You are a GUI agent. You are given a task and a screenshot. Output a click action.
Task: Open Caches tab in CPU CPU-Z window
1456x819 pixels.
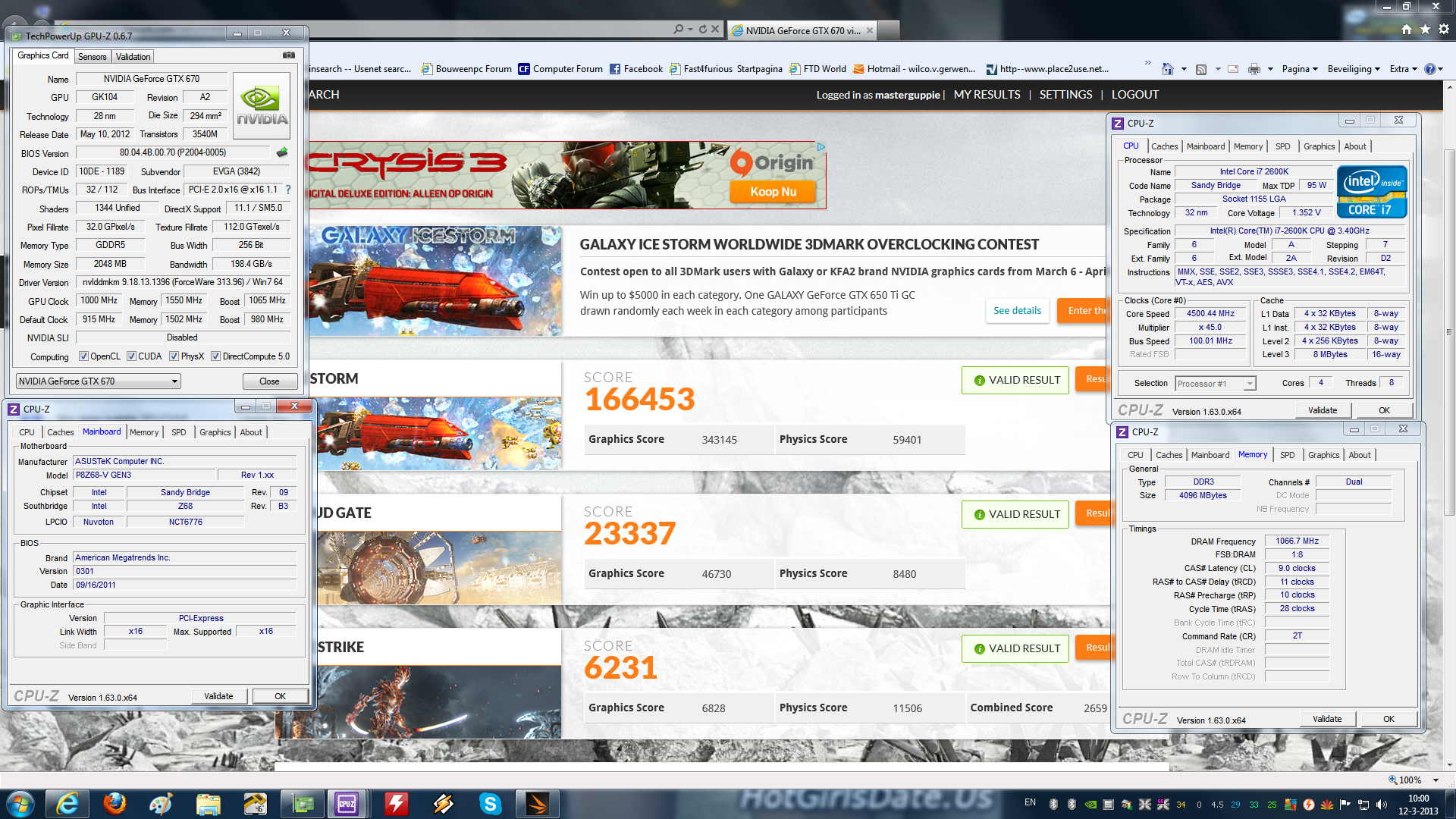1165,146
